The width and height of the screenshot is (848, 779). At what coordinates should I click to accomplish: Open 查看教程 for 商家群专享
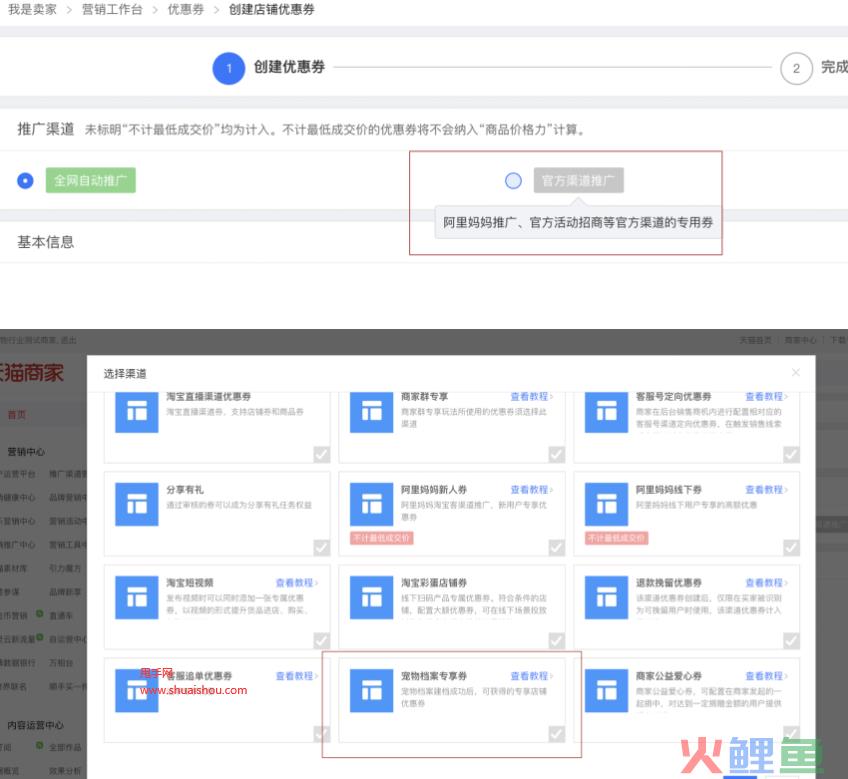532,397
